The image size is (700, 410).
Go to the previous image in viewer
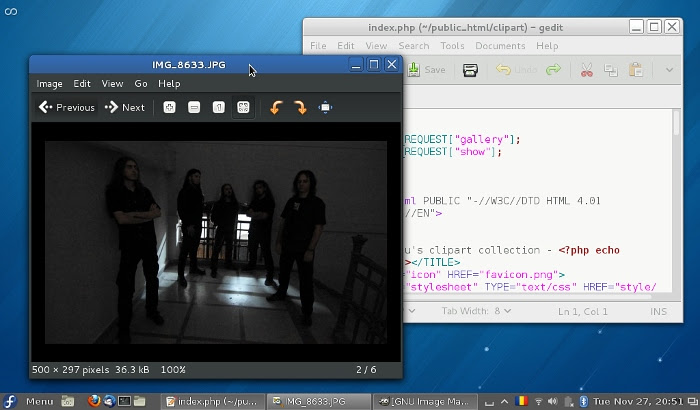tap(67, 107)
